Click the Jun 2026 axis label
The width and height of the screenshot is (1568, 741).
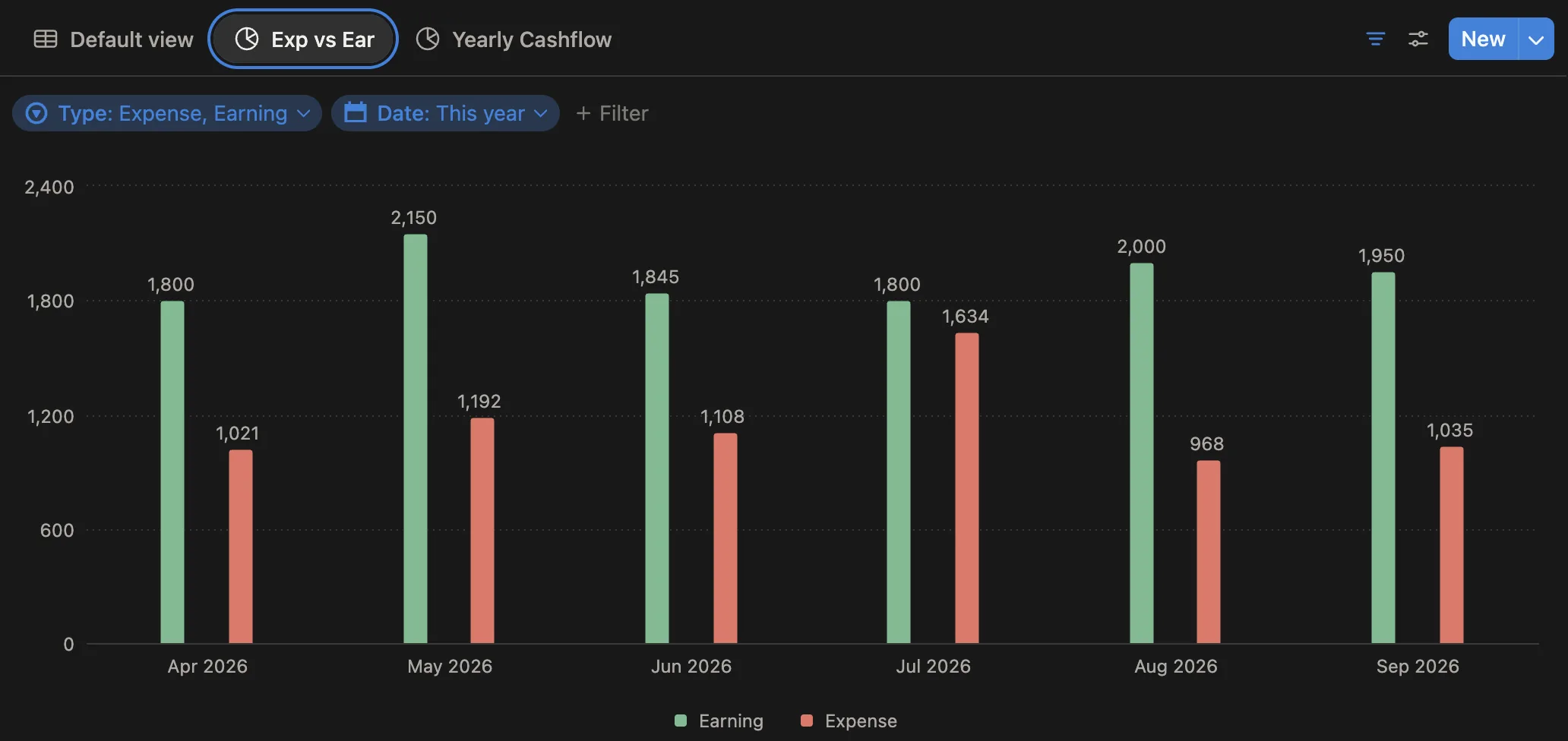coord(691,667)
